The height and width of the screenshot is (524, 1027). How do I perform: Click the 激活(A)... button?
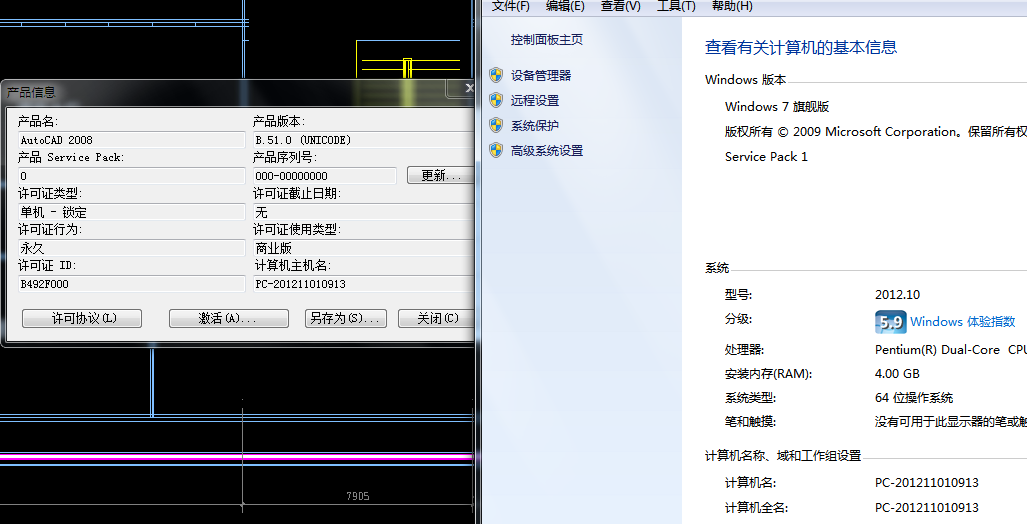coord(229,318)
